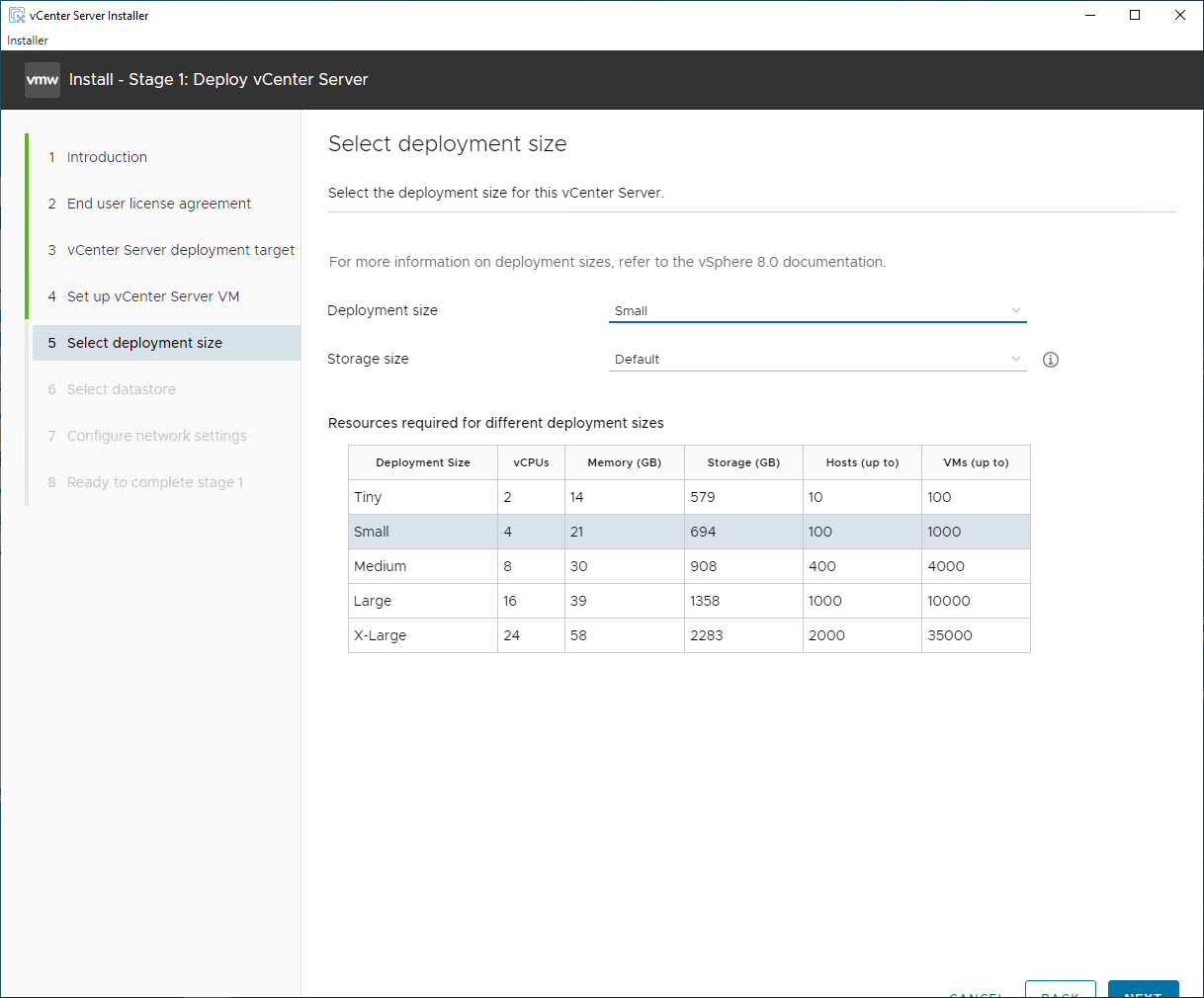Screen dimensions: 1204x998
Task: Open vCenter Server deployment target step
Action: [180, 250]
